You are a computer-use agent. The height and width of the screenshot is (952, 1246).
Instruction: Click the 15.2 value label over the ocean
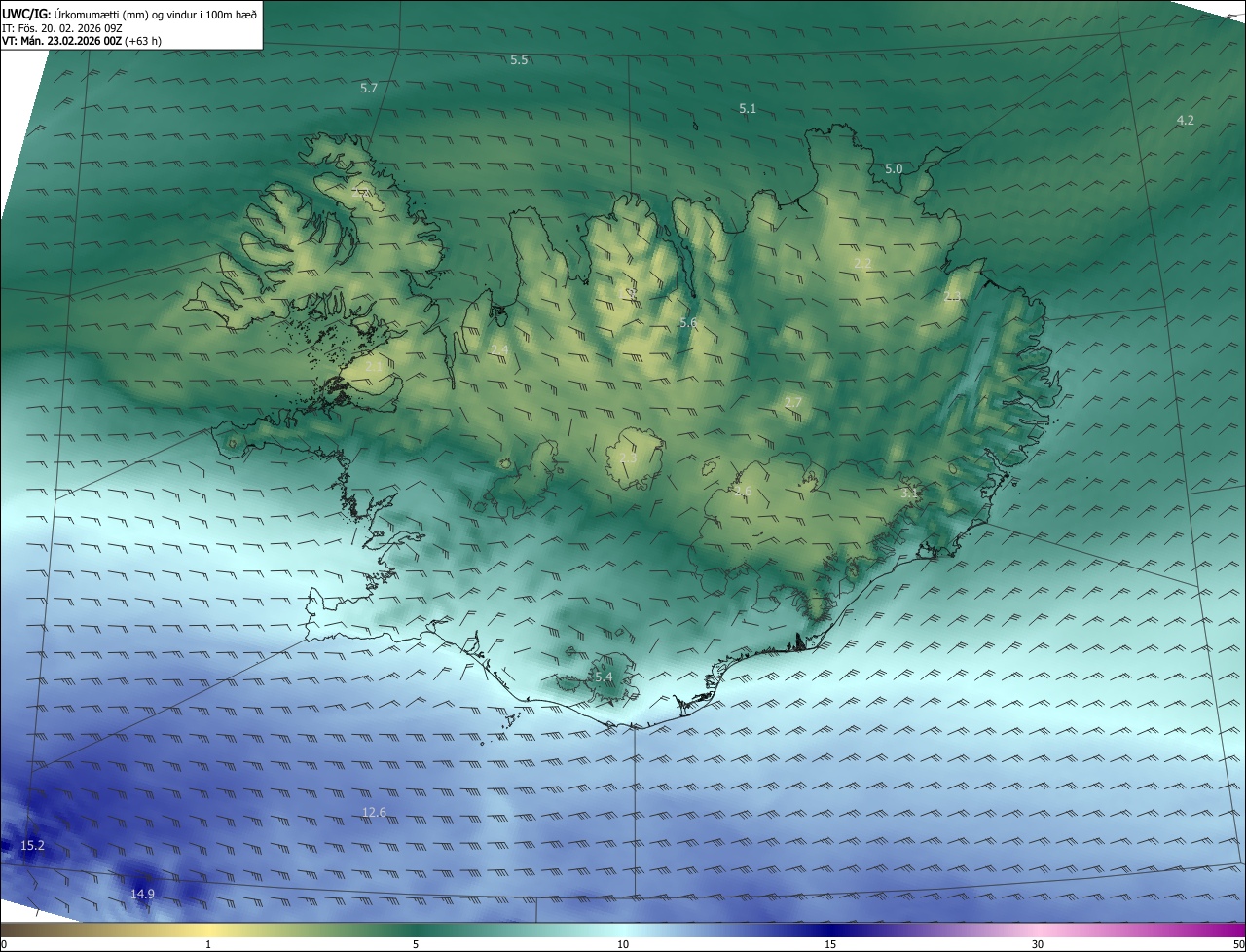tap(32, 846)
